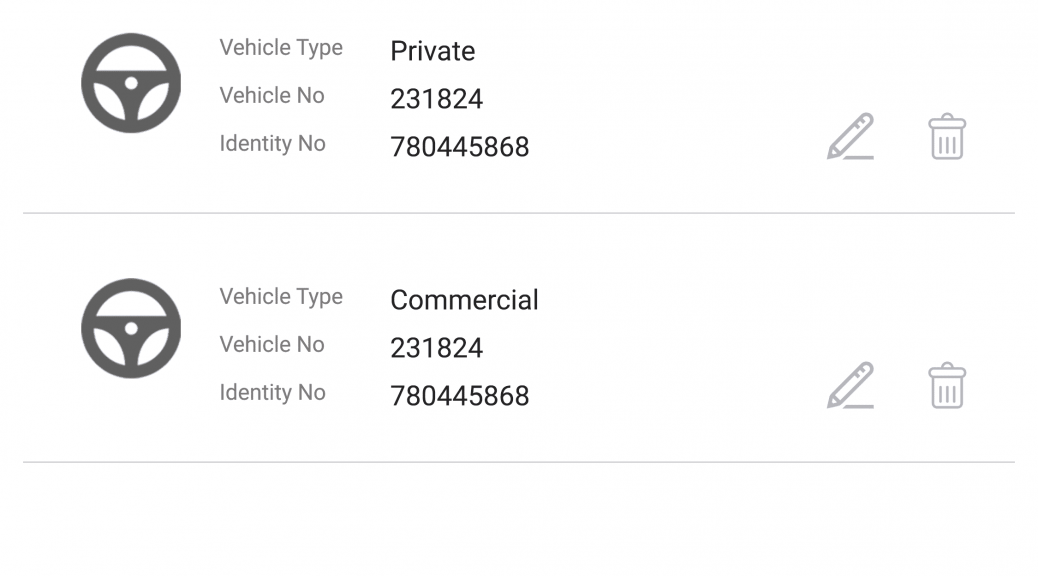Delete the Private vehicle entry
This screenshot has height=576, width=1038.
click(947, 136)
